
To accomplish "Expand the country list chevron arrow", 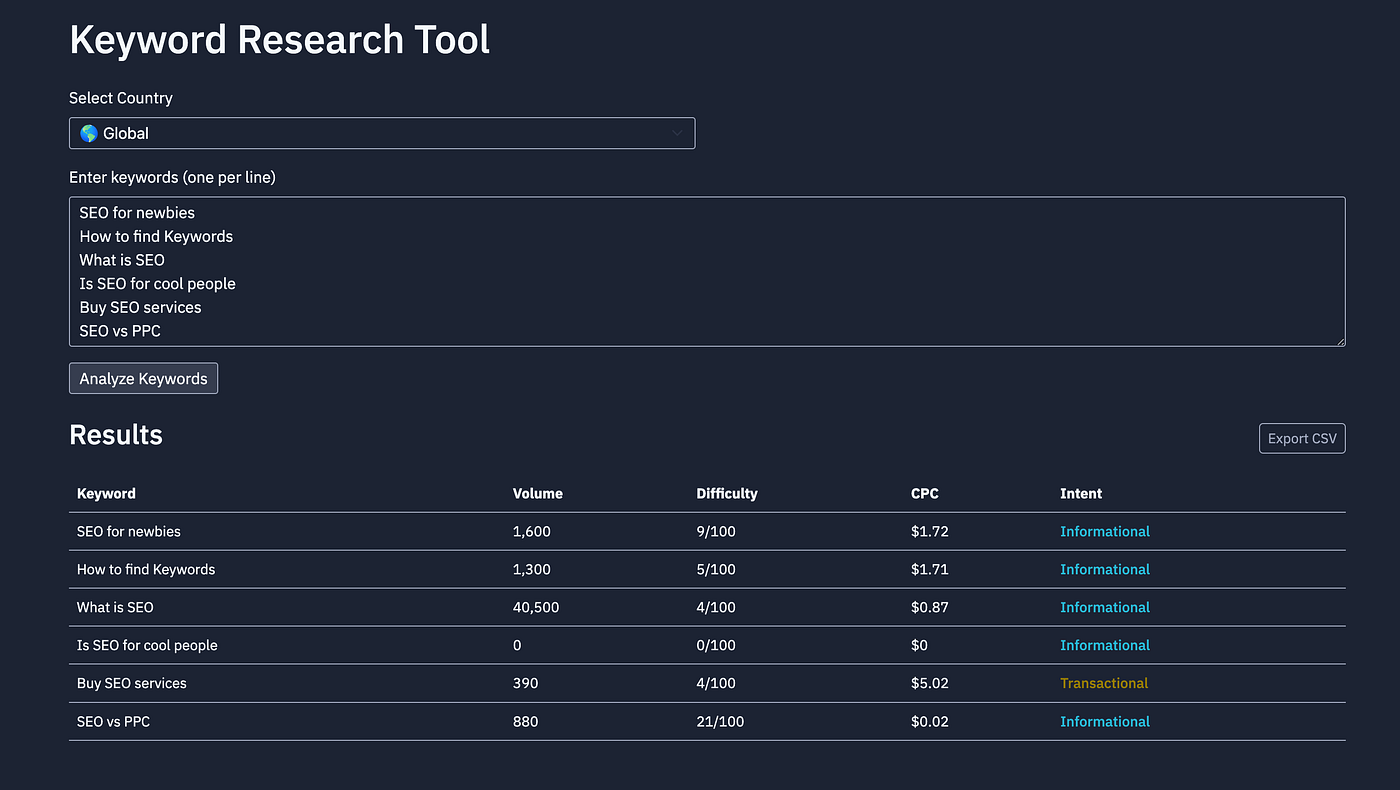I will pyautogui.click(x=677, y=133).
